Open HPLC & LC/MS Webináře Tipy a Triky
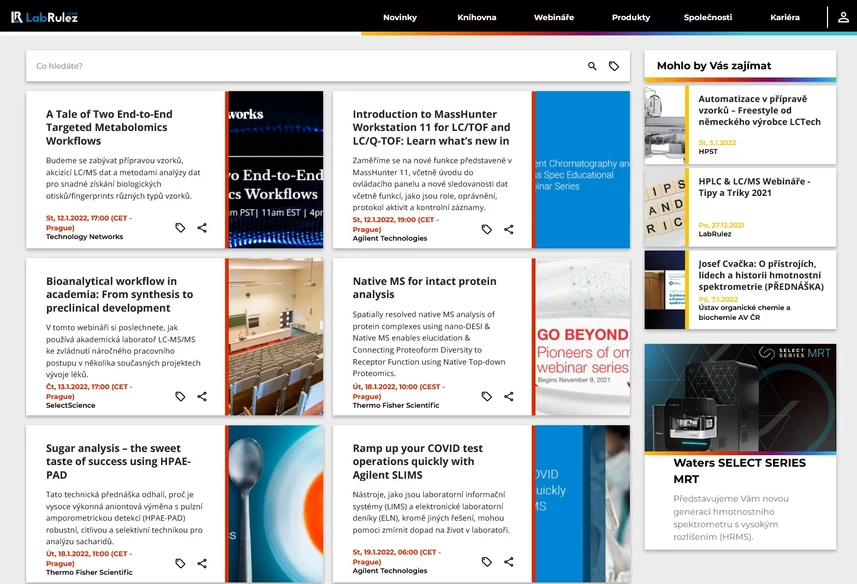This screenshot has width=857, height=584. [x=754, y=187]
